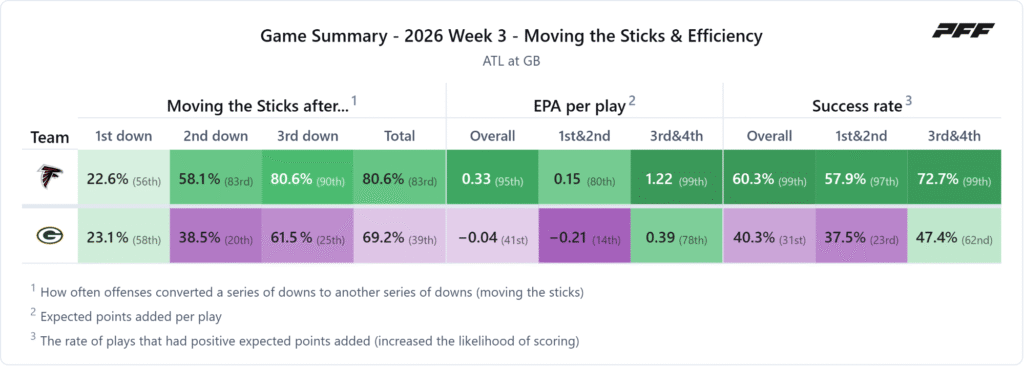Click the PFF logo

coord(963,30)
